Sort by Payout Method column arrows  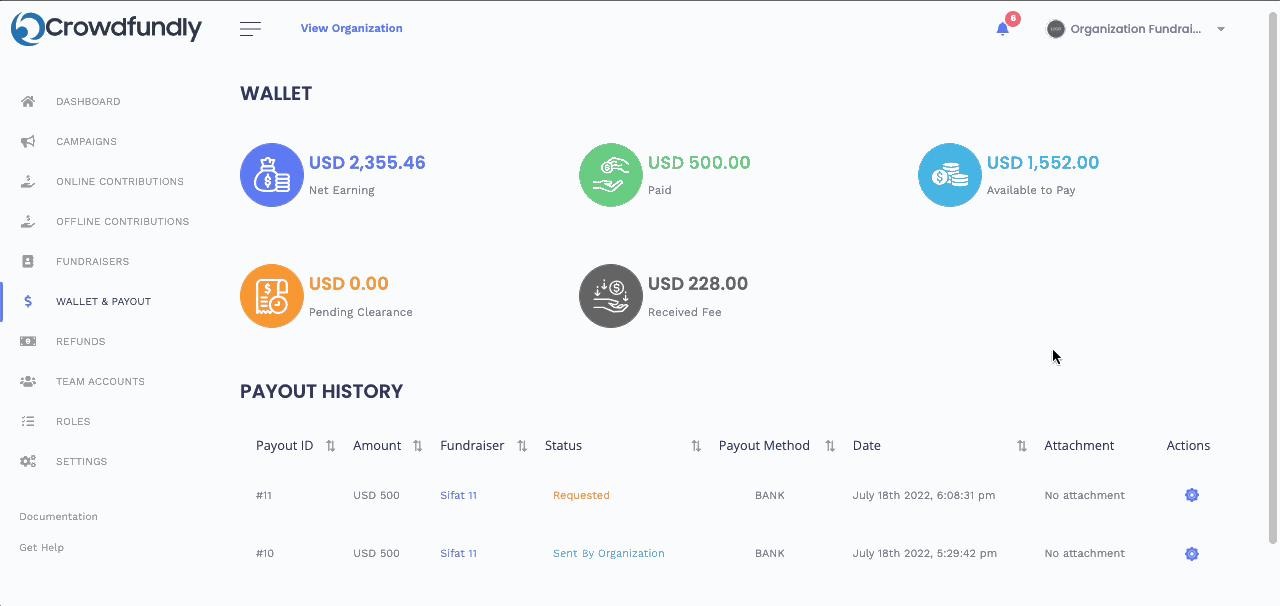coord(830,446)
